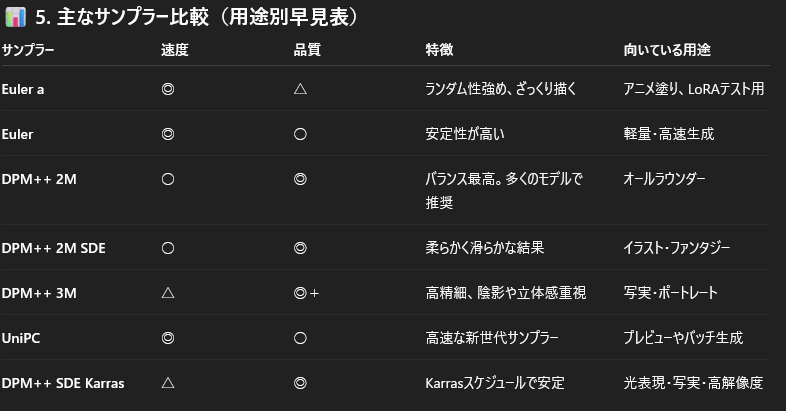Click the double-circle speed symbol for UniPC
The width and height of the screenshot is (786, 411).
tap(168, 337)
